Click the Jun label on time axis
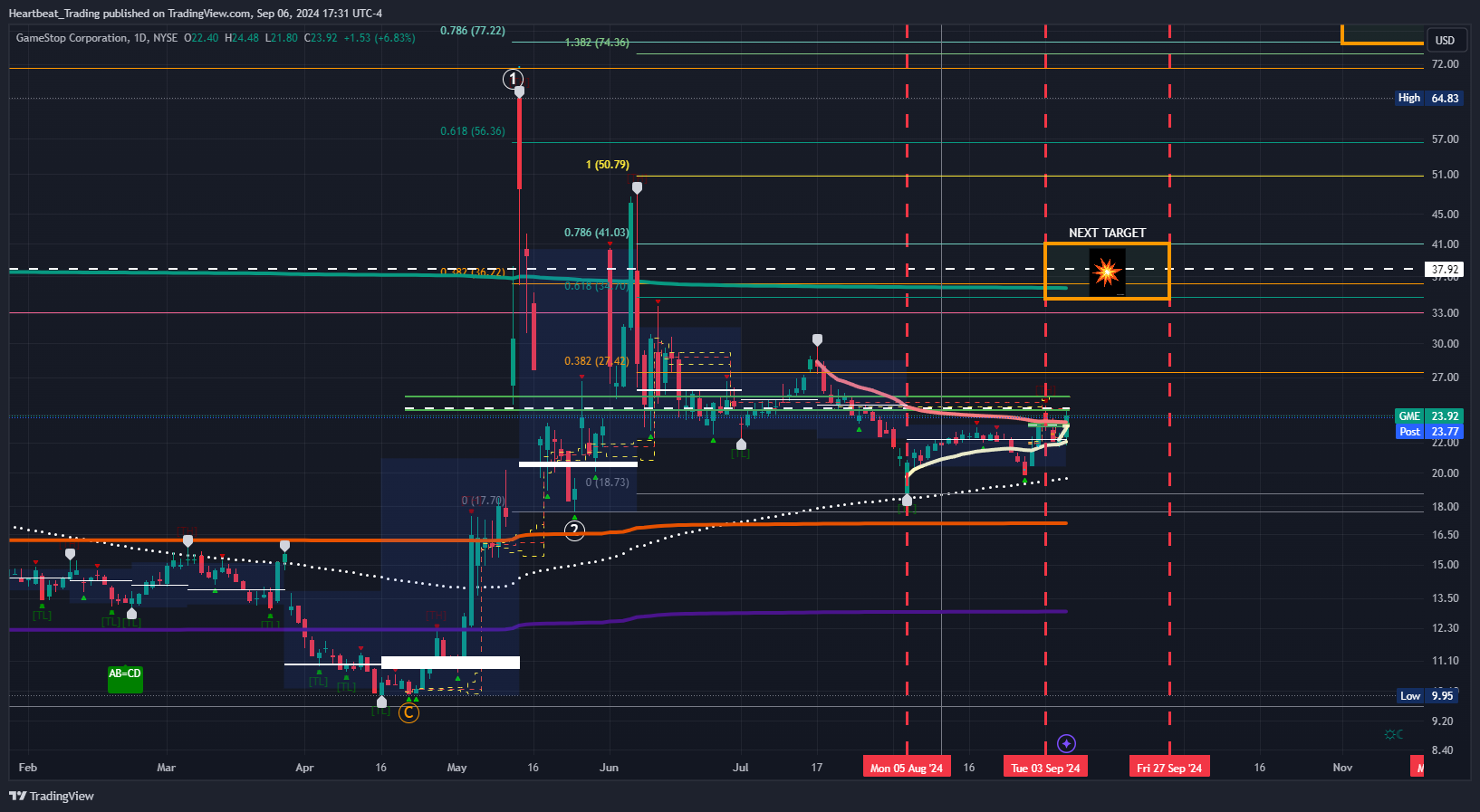 [610, 768]
